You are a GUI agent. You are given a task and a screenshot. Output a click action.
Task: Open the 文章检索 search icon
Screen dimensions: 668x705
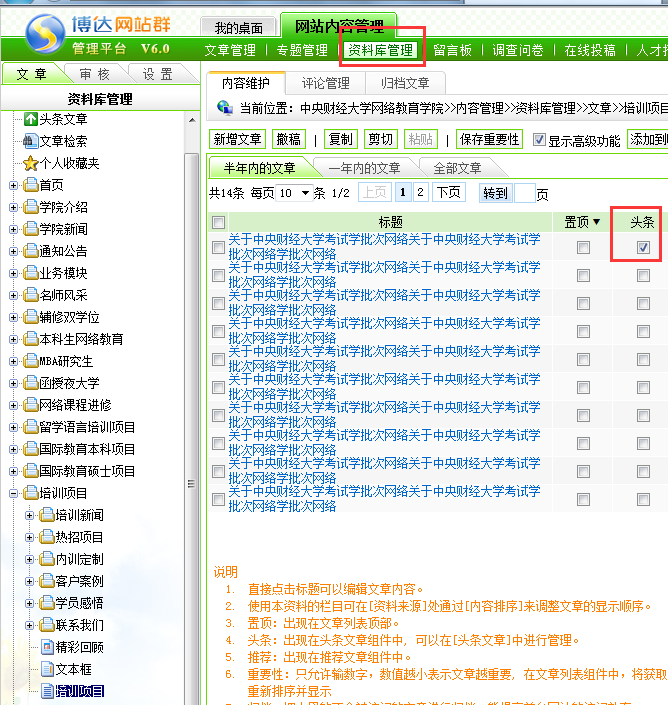(x=31, y=141)
